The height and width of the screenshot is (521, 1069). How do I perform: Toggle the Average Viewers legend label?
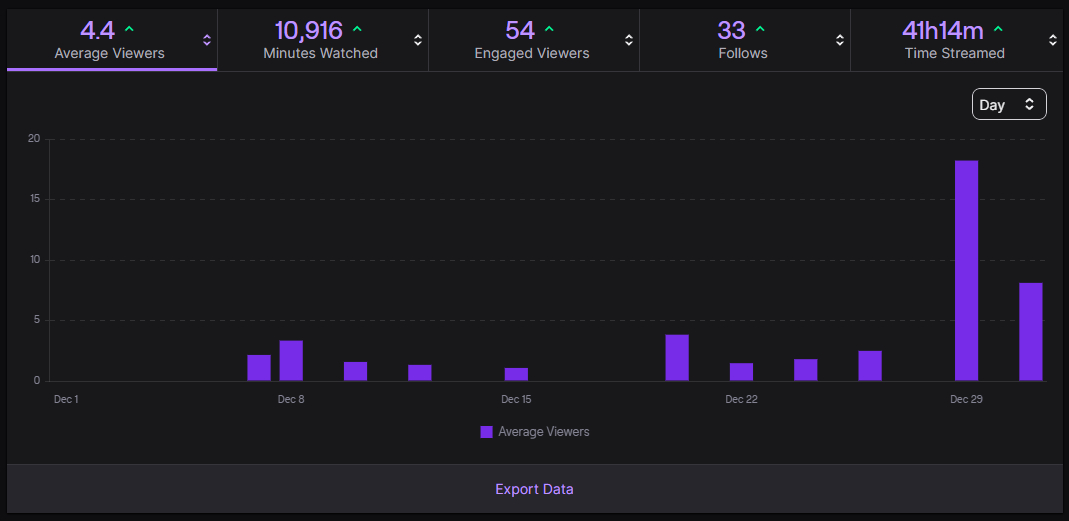click(x=544, y=432)
